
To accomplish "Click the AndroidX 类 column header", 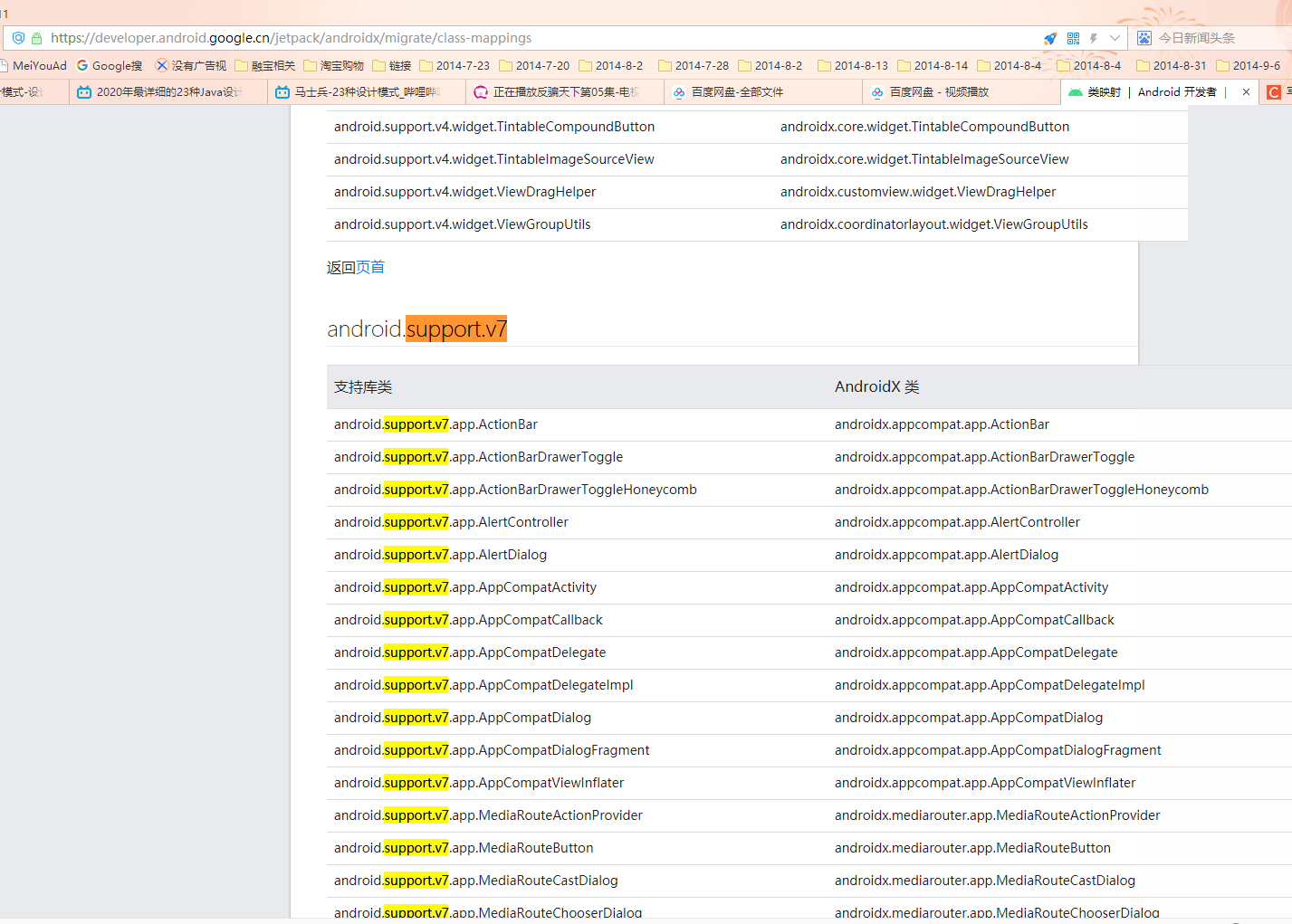I will tap(877, 386).
